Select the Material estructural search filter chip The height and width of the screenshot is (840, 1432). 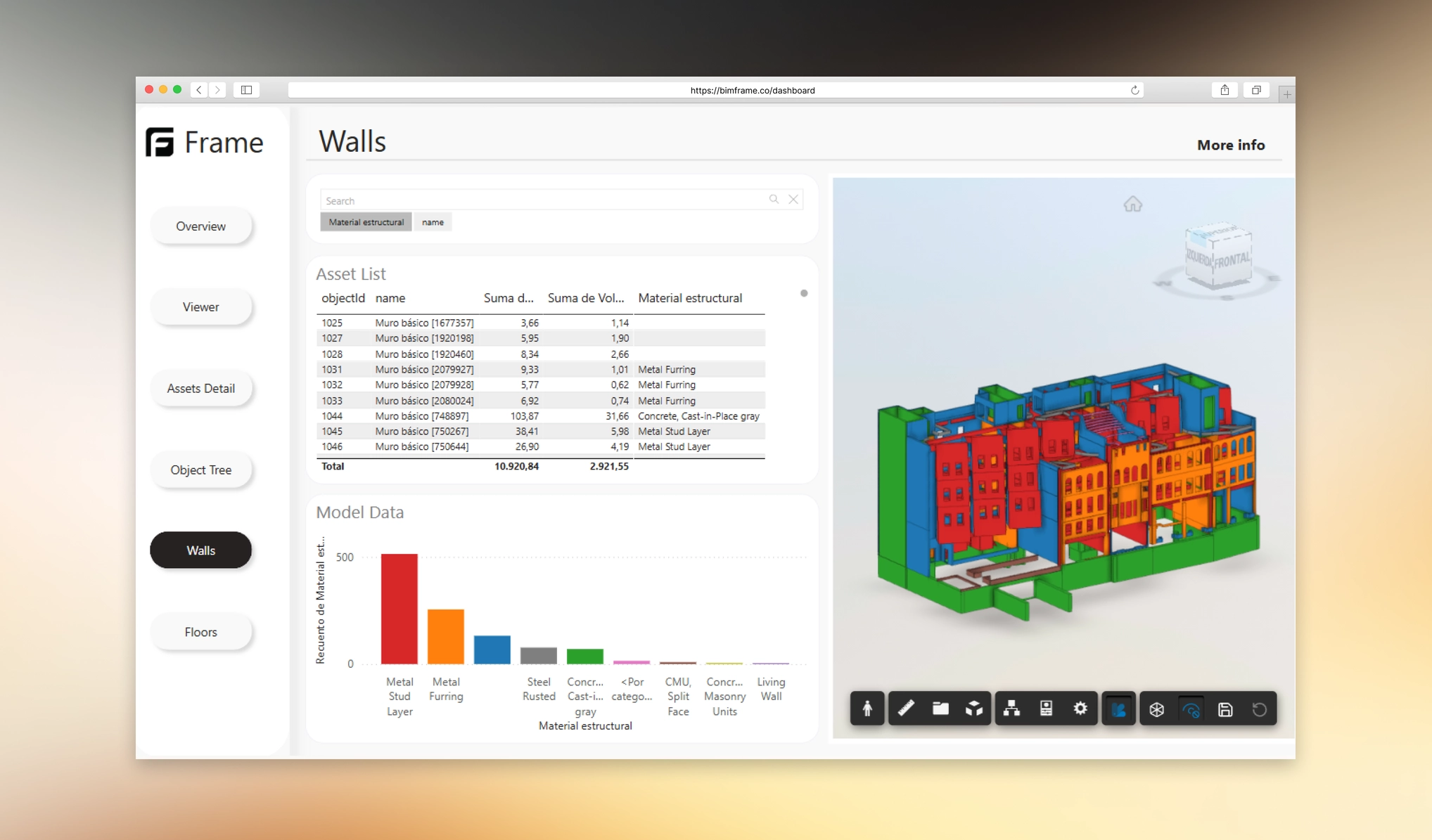pos(365,221)
